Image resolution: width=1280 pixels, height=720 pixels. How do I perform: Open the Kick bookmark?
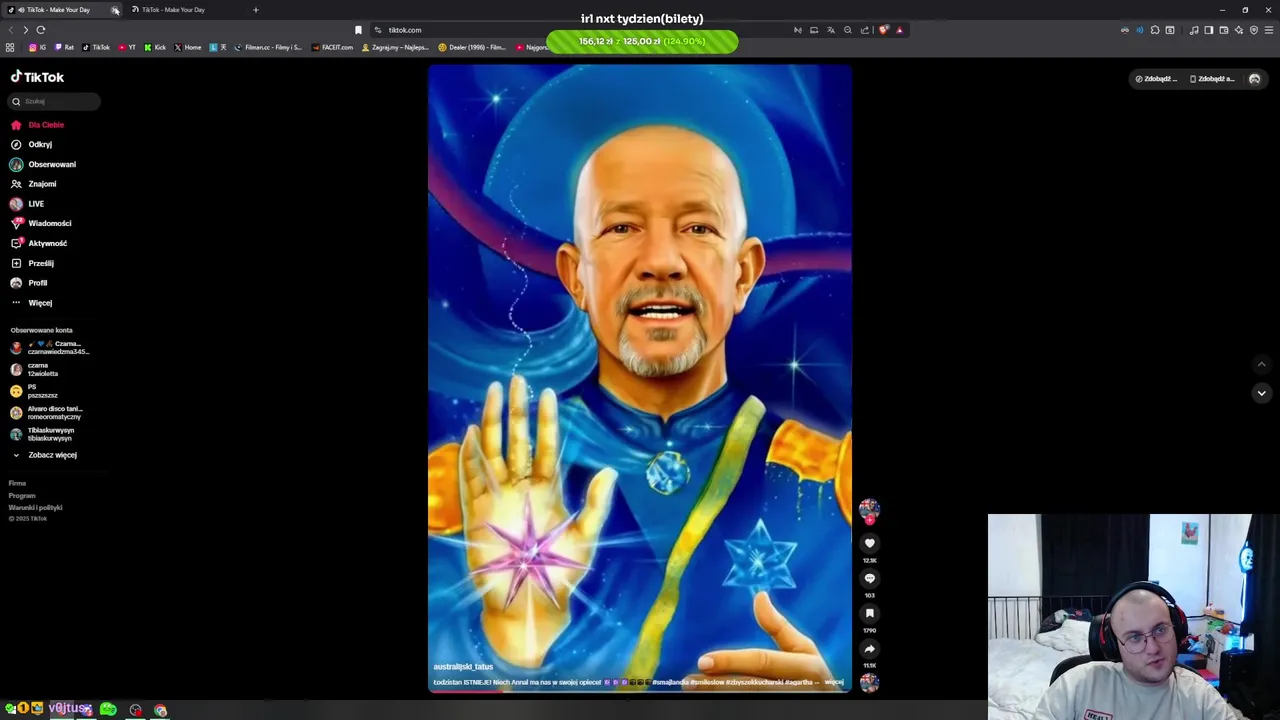point(155,47)
